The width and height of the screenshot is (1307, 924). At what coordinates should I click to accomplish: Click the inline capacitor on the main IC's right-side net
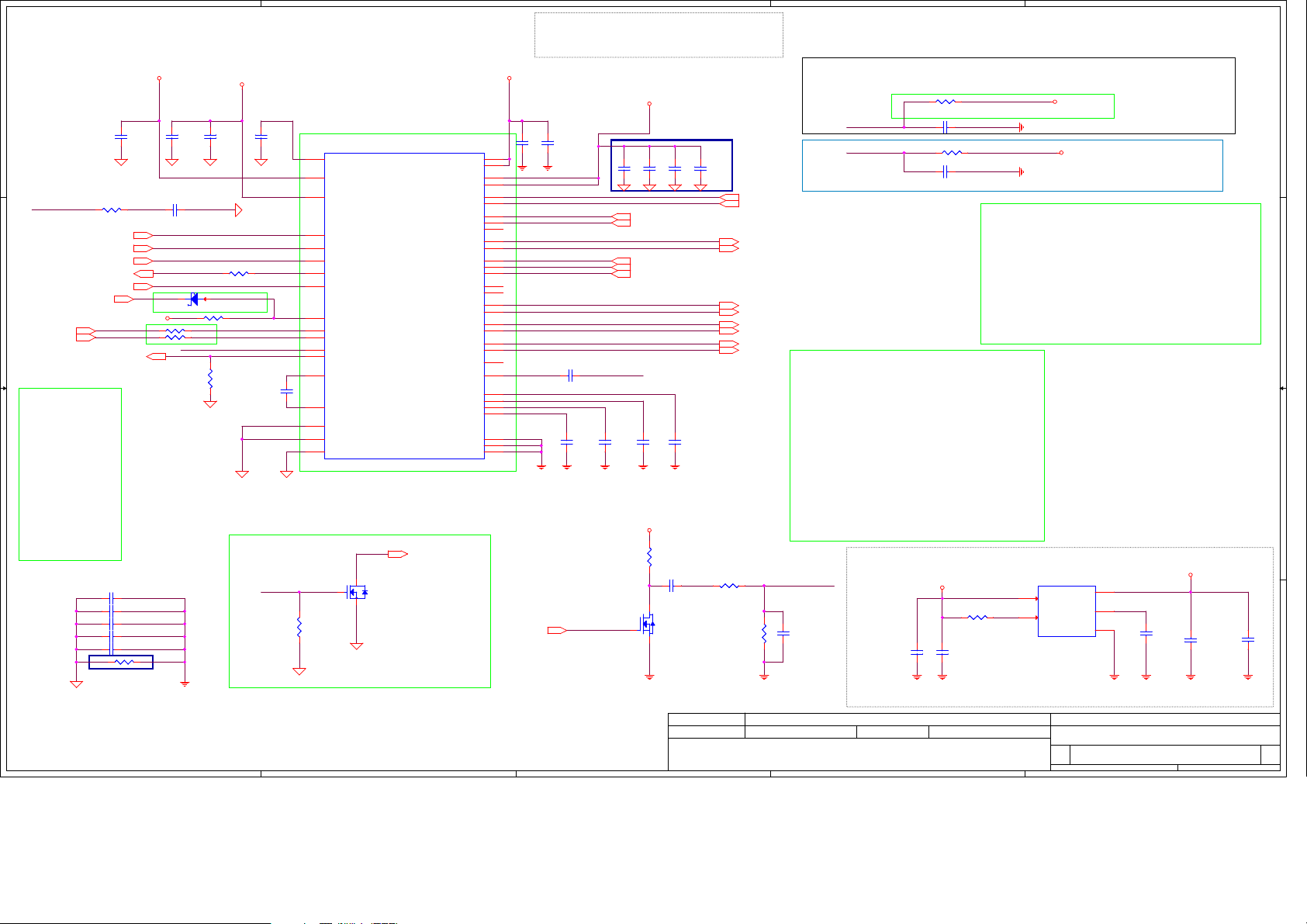(570, 375)
